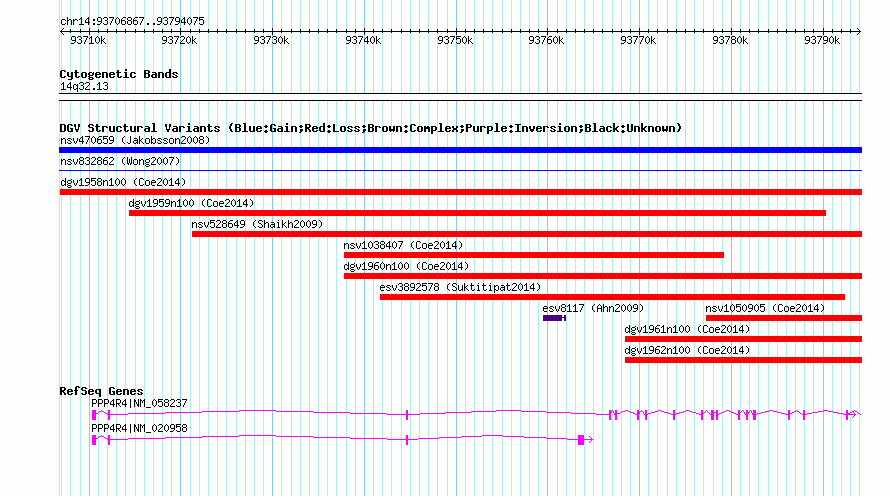Viewport: 890px width, 496px height.
Task: Click the dgv1959n100 (Coe2014) label
Action: 191,203
